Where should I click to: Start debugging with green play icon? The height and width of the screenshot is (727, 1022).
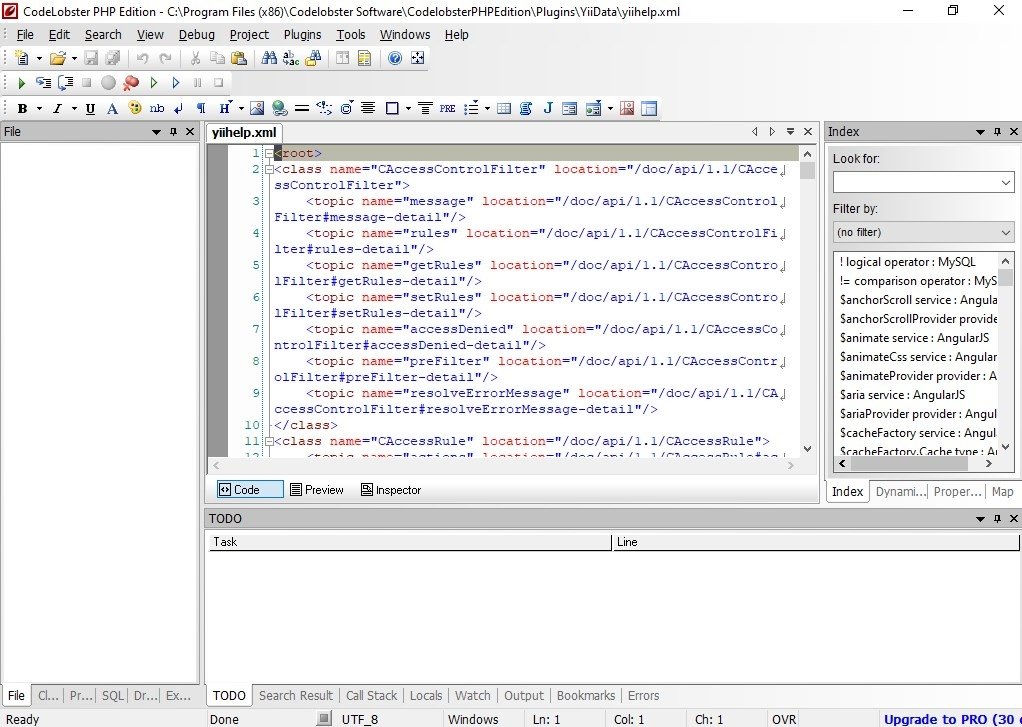pos(22,83)
